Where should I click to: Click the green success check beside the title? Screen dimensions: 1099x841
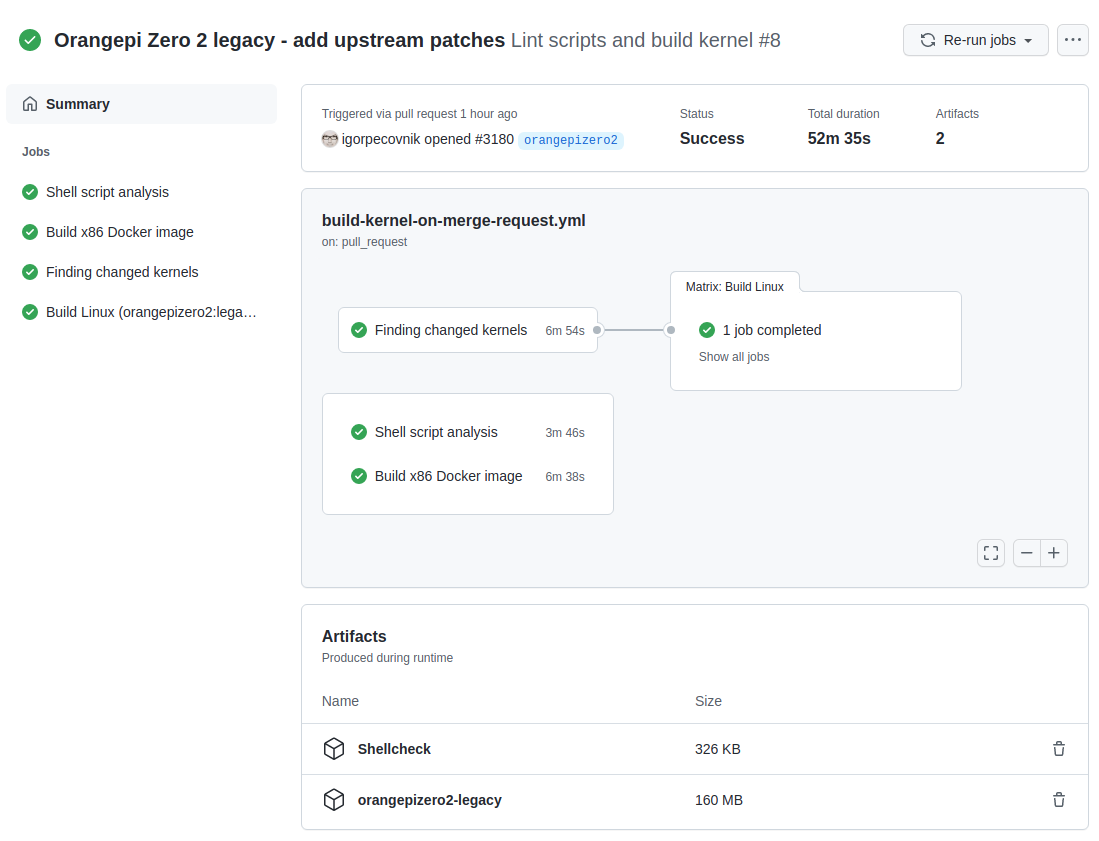(x=30, y=40)
